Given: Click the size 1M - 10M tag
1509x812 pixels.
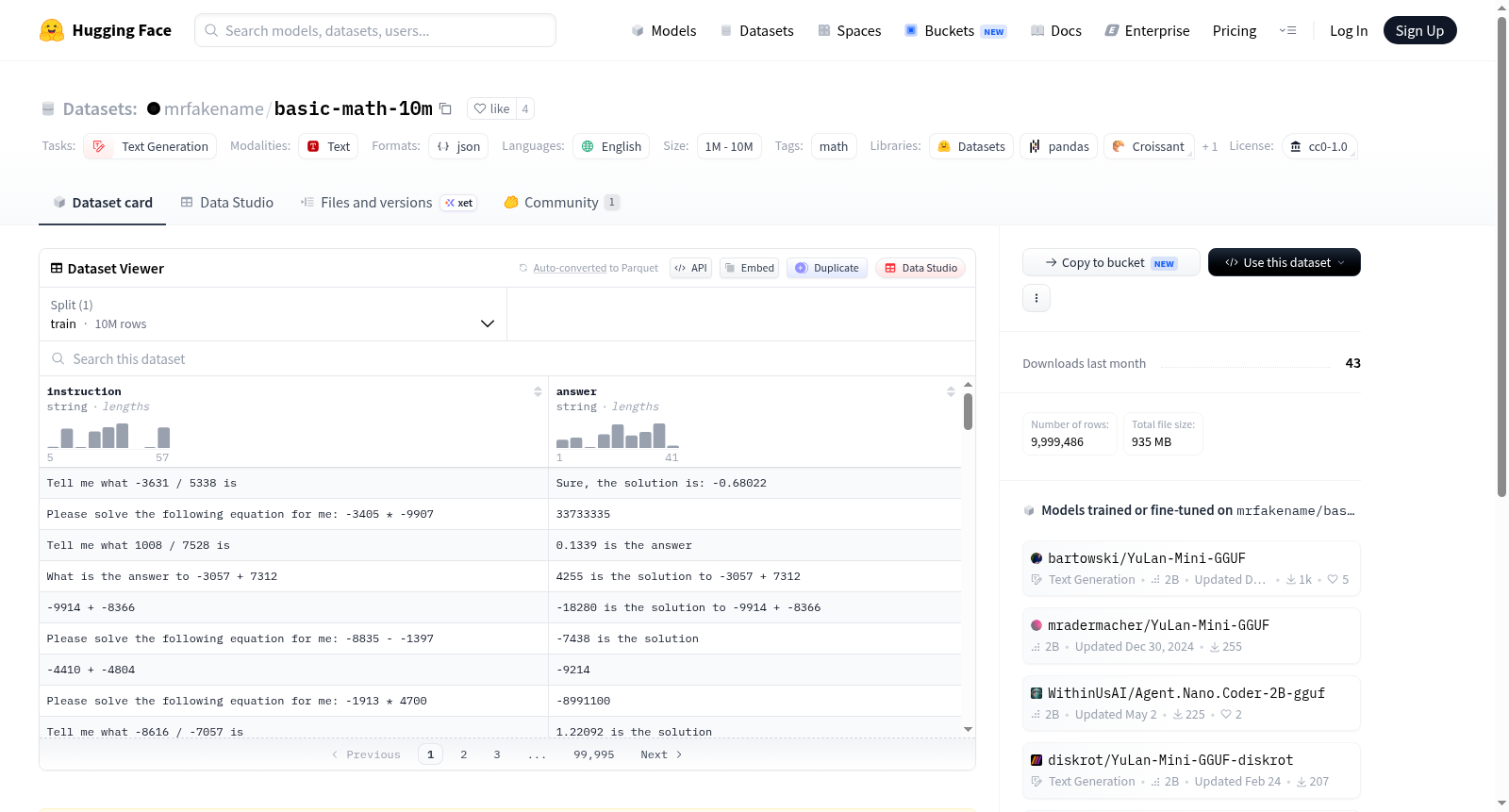Looking at the screenshot, I should pos(729,146).
